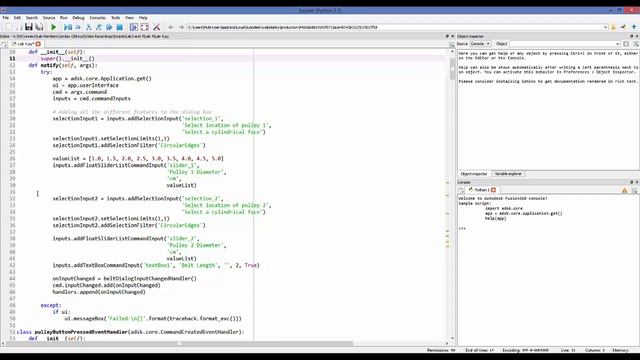Image resolution: width=640 pixels, height=360 pixels.
Task: Click the Change to parent directory arrow
Action: (634, 27)
